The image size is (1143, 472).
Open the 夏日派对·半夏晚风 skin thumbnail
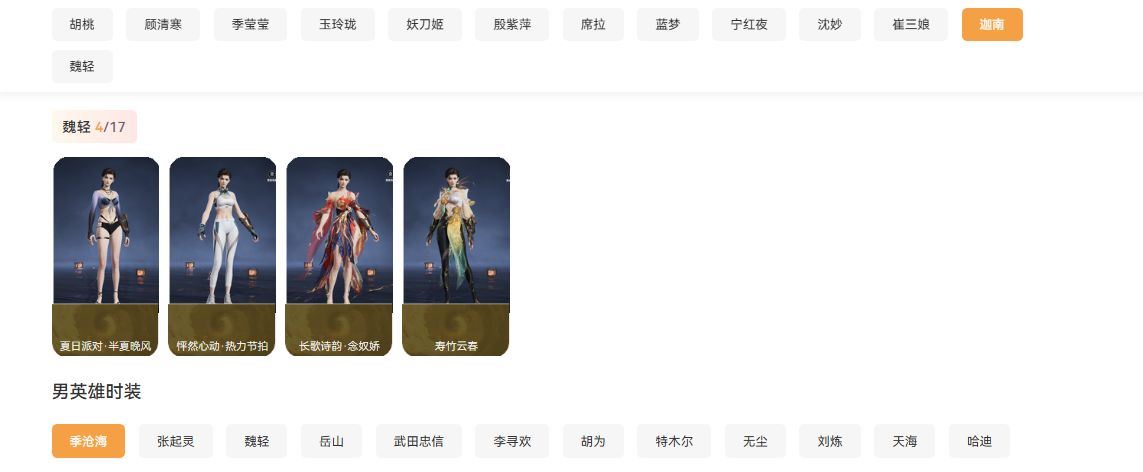pyautogui.click(x=106, y=256)
